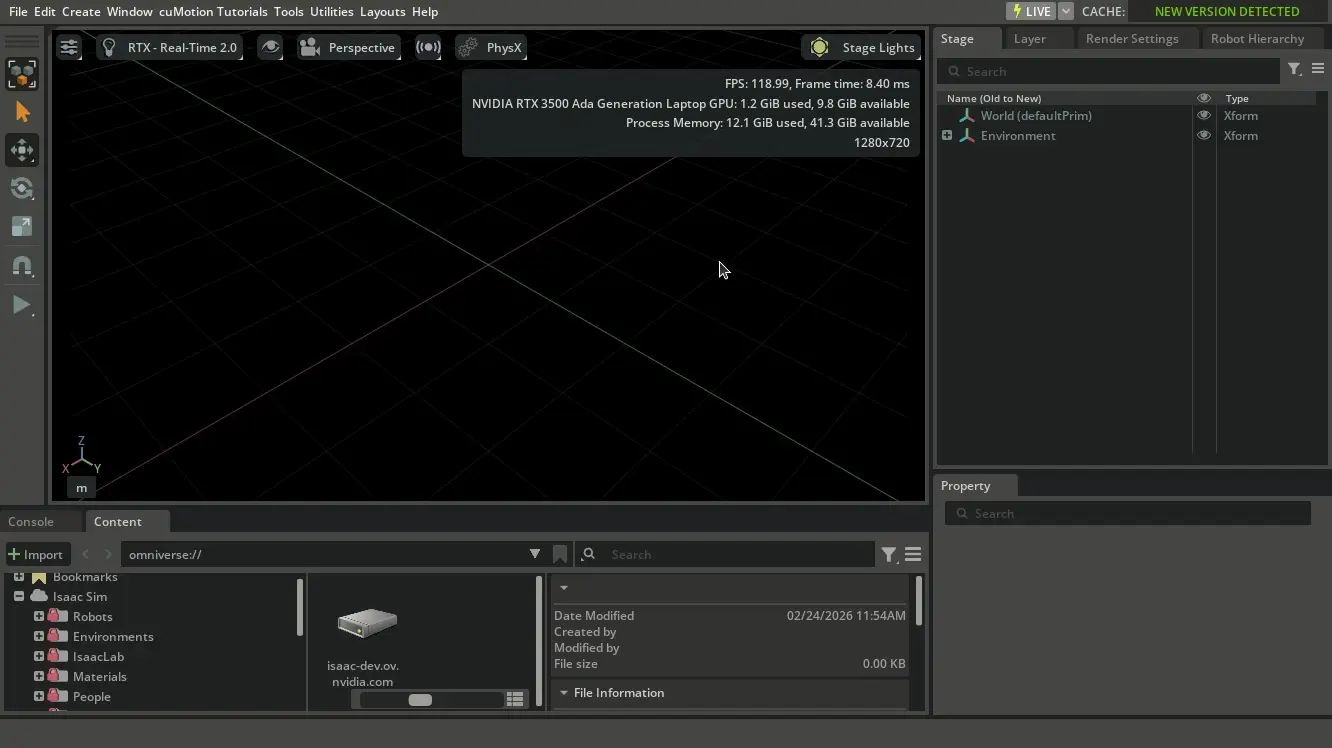The width and height of the screenshot is (1332, 748).
Task: Expand the Environment tree item
Action: [x=947, y=136]
